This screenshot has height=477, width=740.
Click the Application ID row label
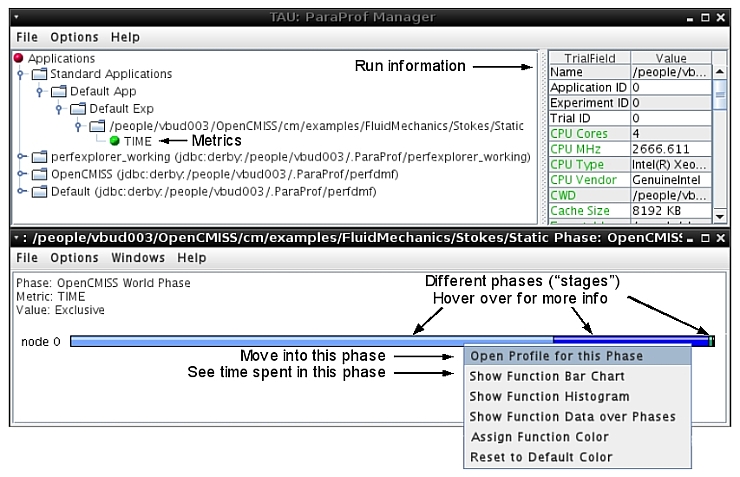(x=589, y=87)
